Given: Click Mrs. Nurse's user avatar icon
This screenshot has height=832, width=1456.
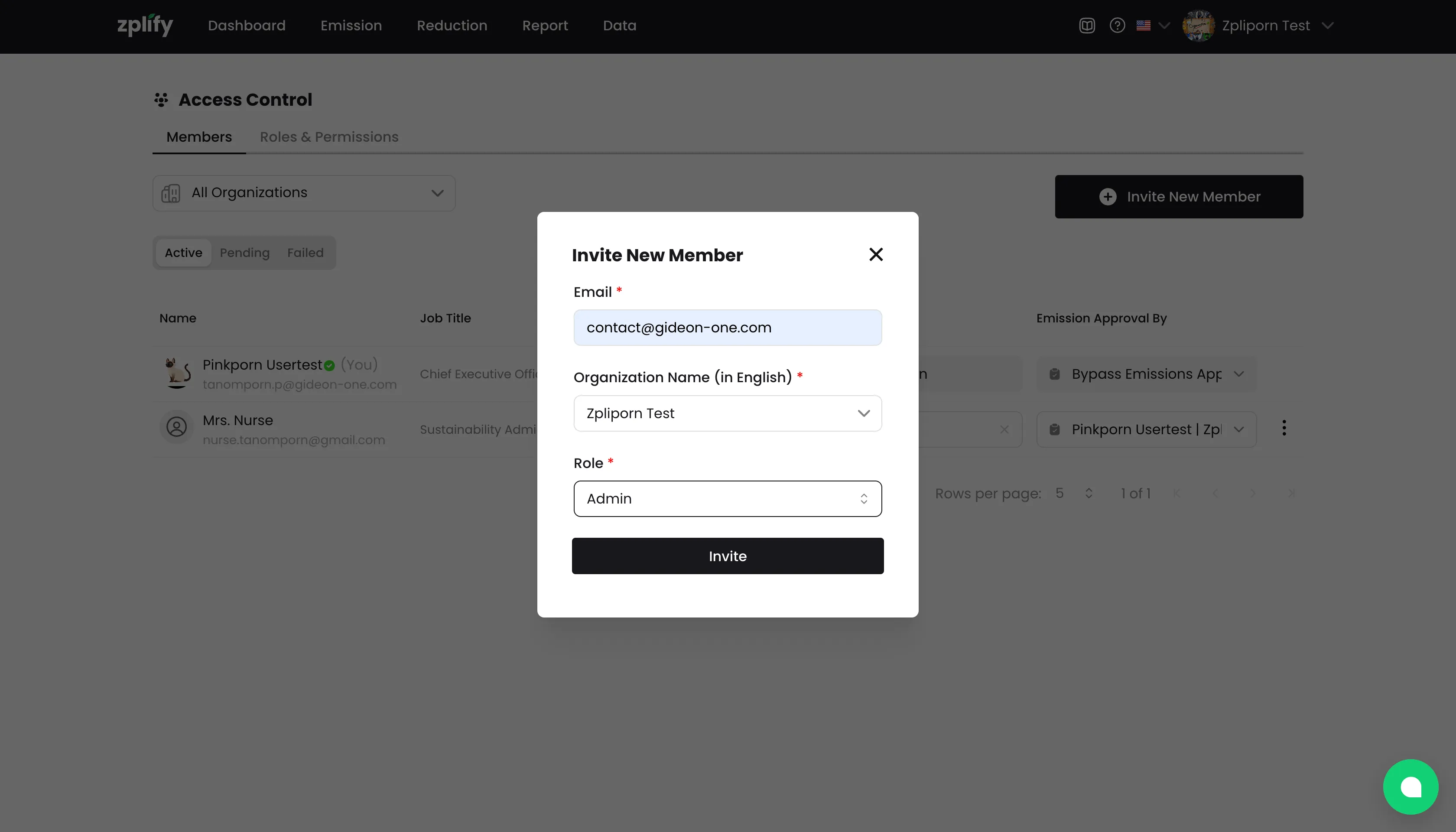Looking at the screenshot, I should pos(176,427).
